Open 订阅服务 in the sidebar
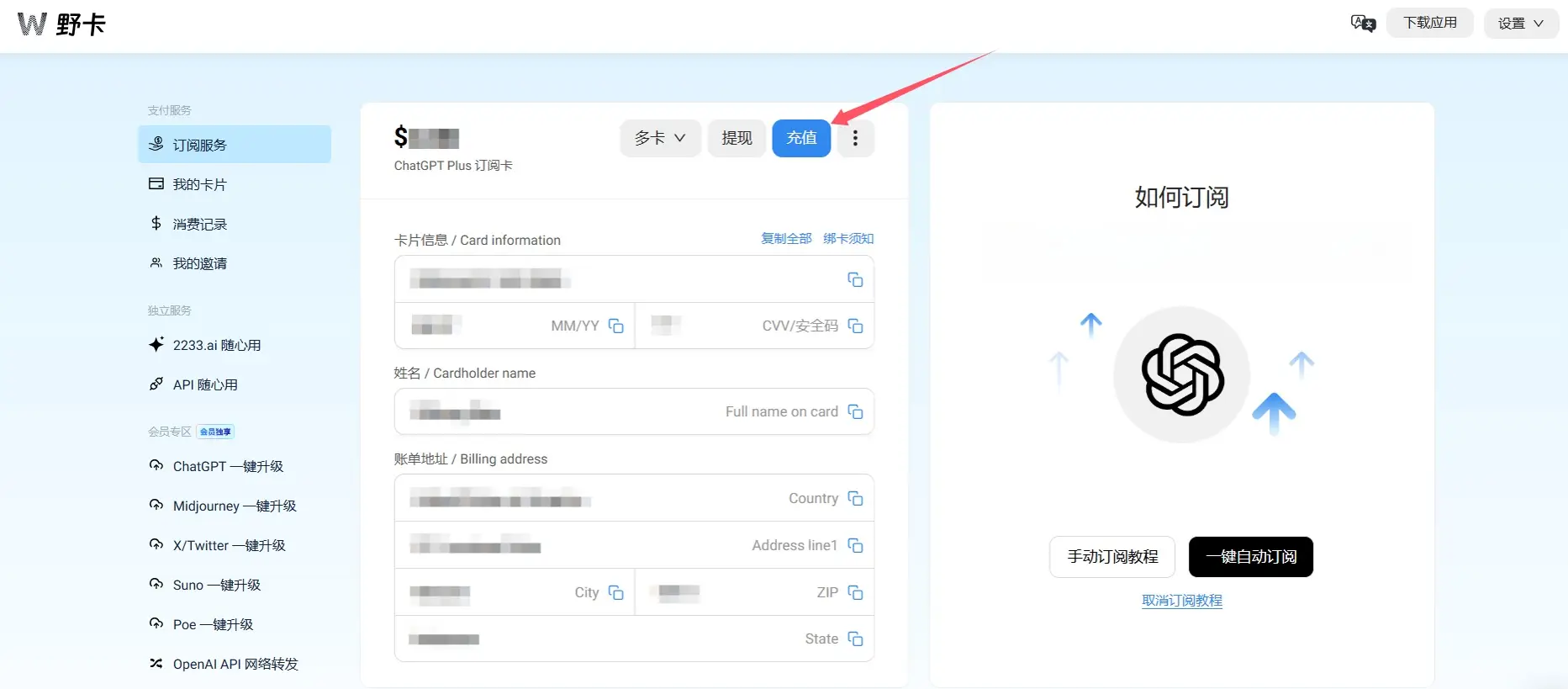Viewport: 1568px width, 689px height. (x=235, y=145)
